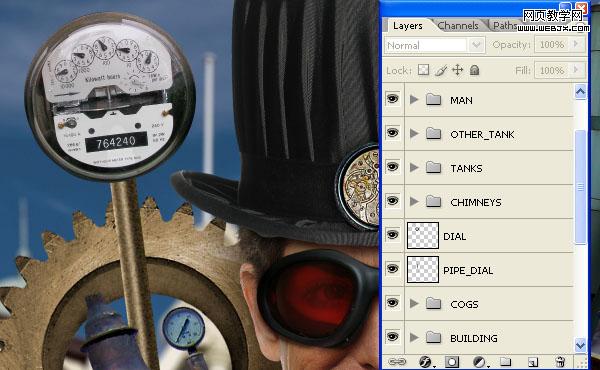Image resolution: width=600 pixels, height=370 pixels.
Task: Add a layer mask
Action: click(452, 362)
